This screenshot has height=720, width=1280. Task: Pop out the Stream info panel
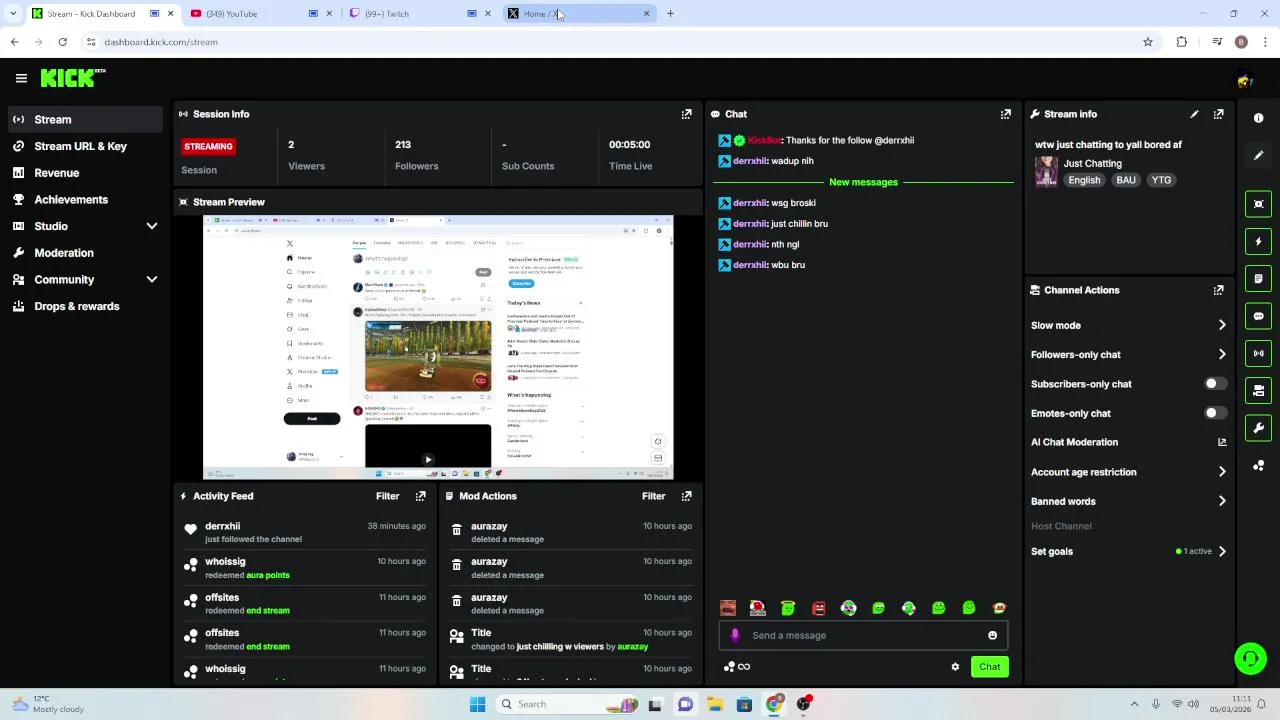pyautogui.click(x=1218, y=114)
